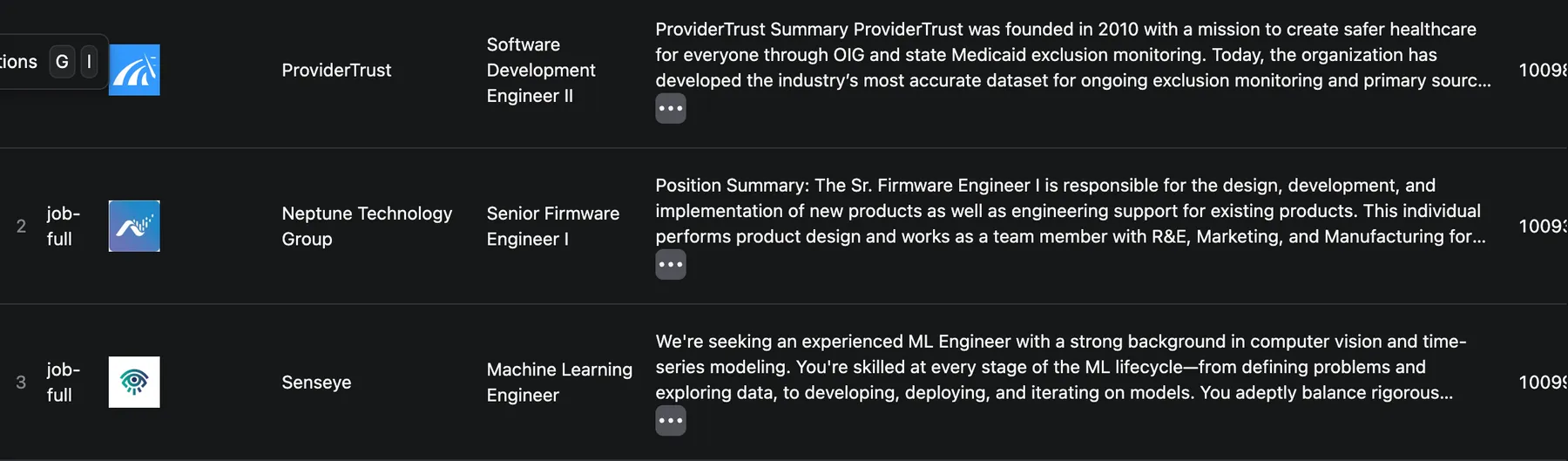Open the Machine Learning Engineer title

pos(559,382)
